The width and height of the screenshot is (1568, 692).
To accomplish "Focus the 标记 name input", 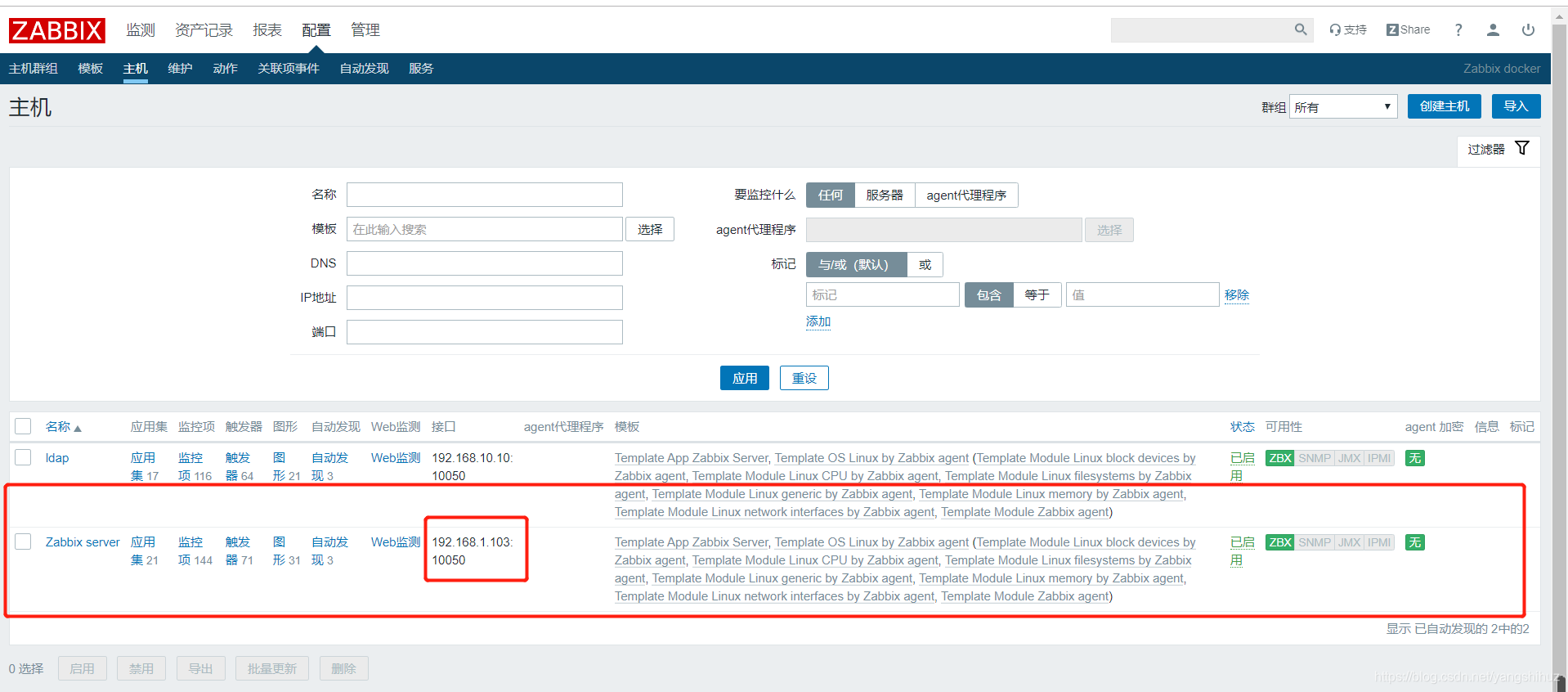I will click(x=883, y=294).
